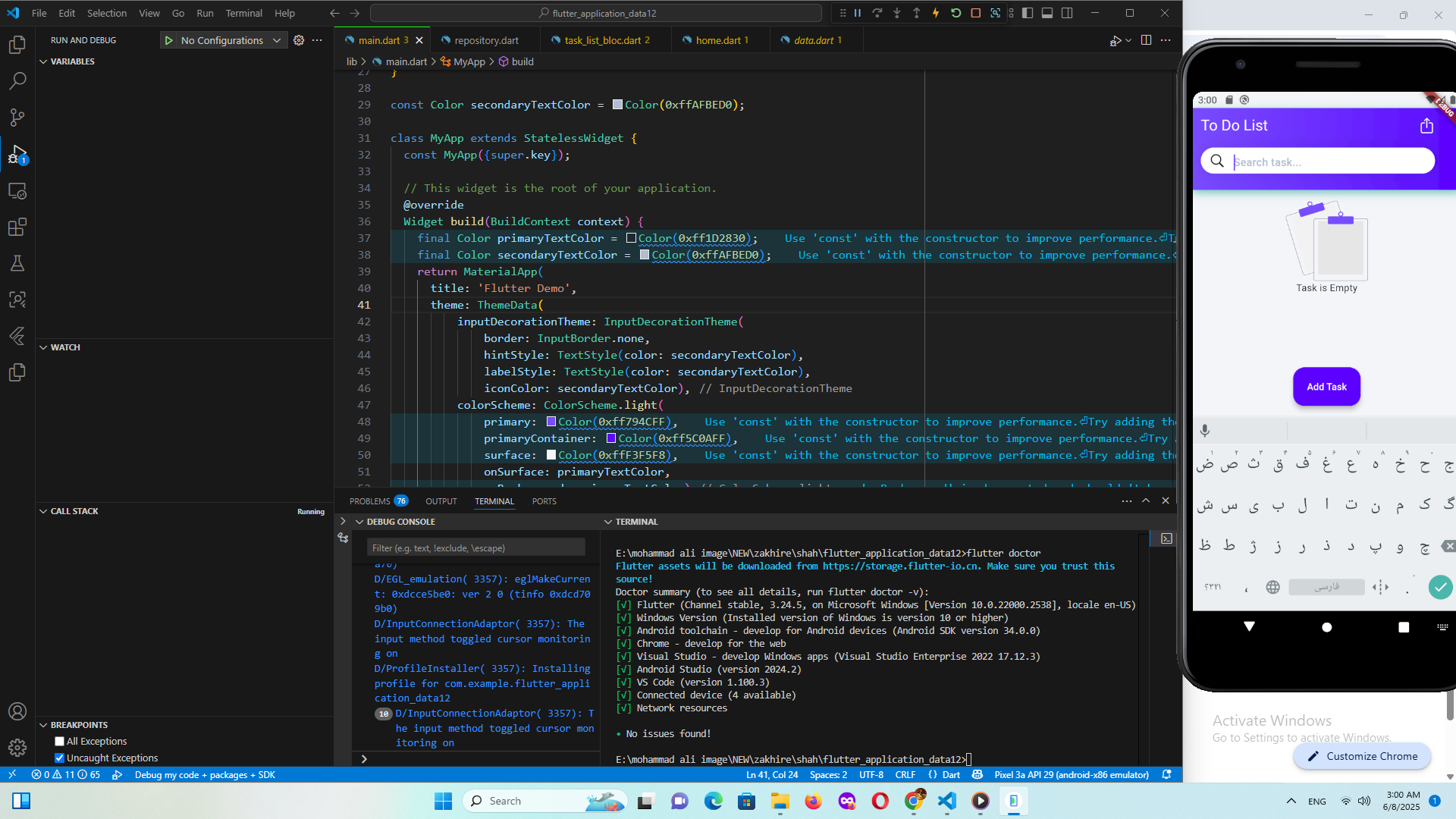Collapse the CALL STACK section

coord(43,511)
